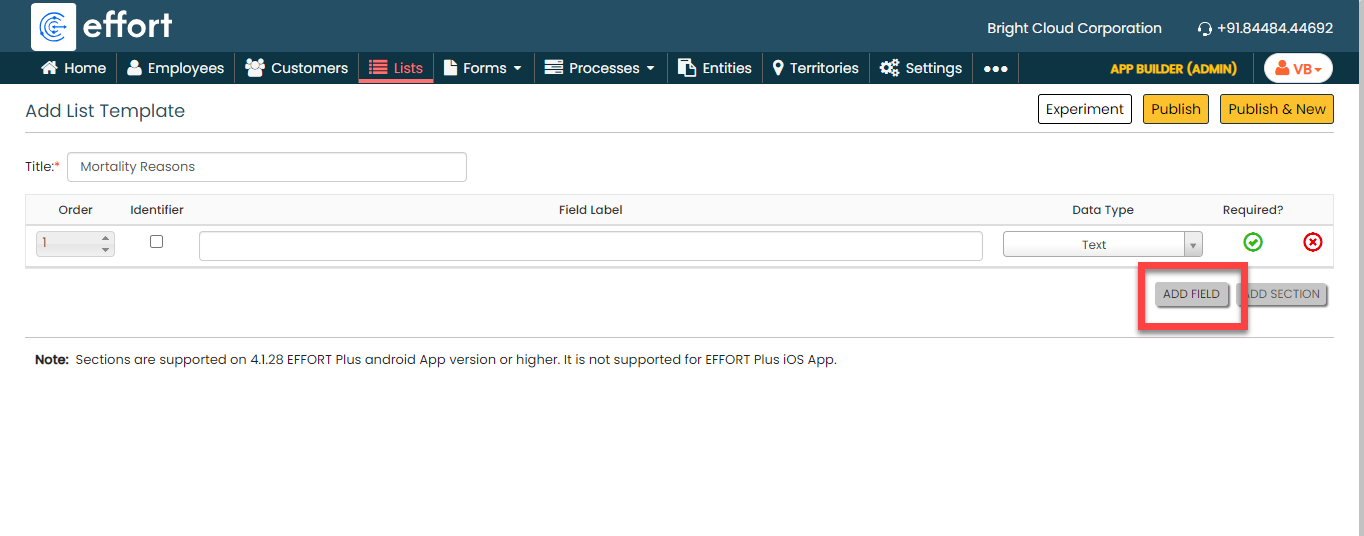Go Home via the house icon
Viewport: 1364px width, 536px height.
click(x=49, y=68)
